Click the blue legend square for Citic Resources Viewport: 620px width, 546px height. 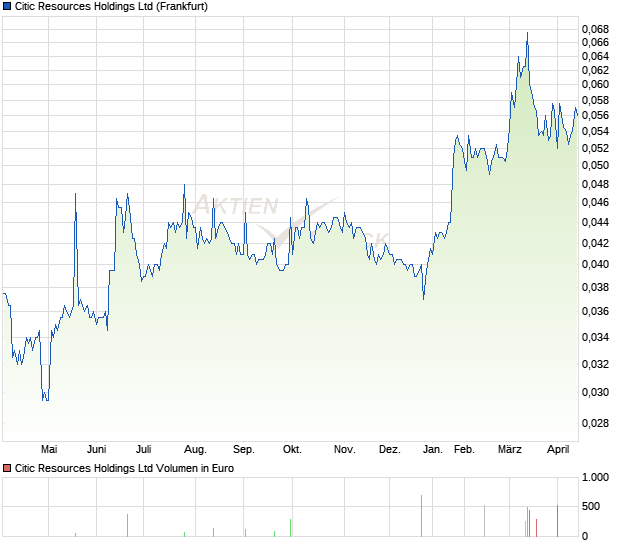click(x=7, y=6)
